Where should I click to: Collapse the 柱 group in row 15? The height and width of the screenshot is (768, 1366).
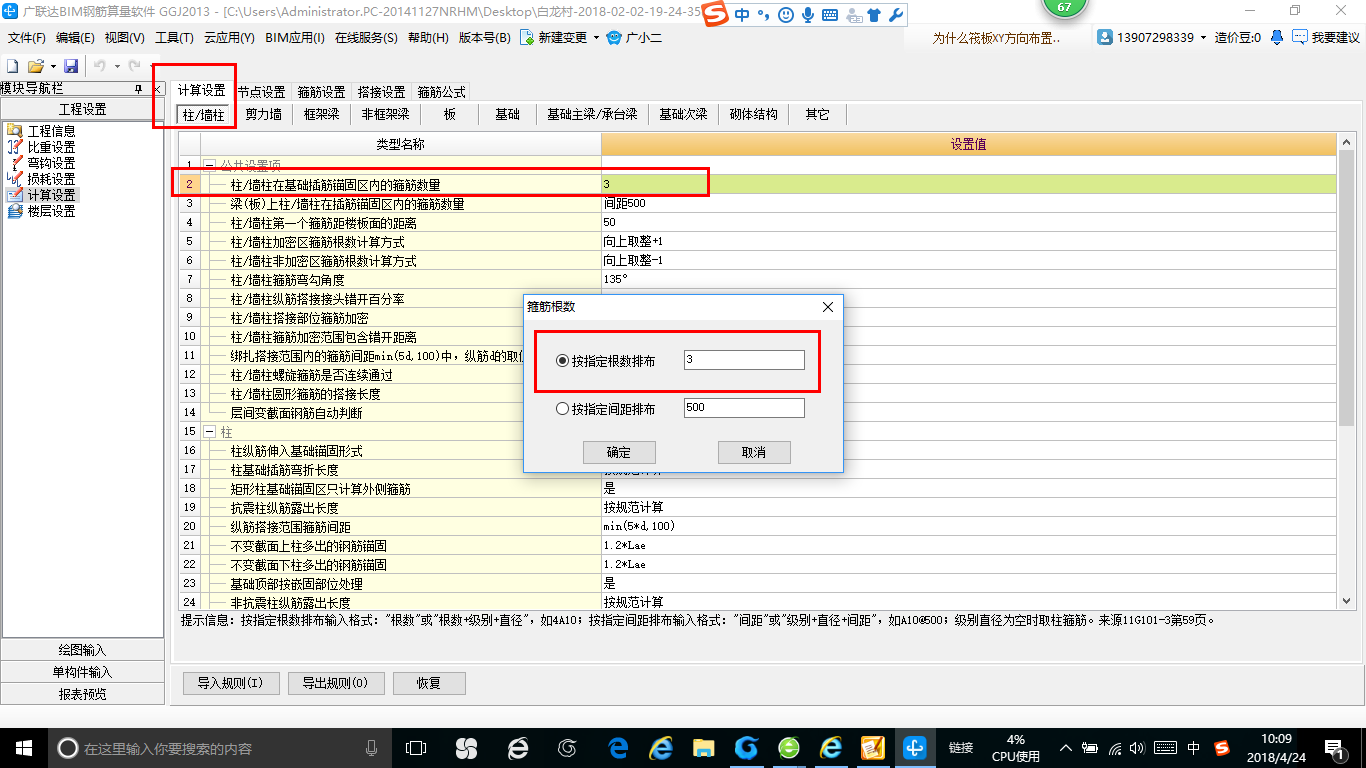coord(209,432)
